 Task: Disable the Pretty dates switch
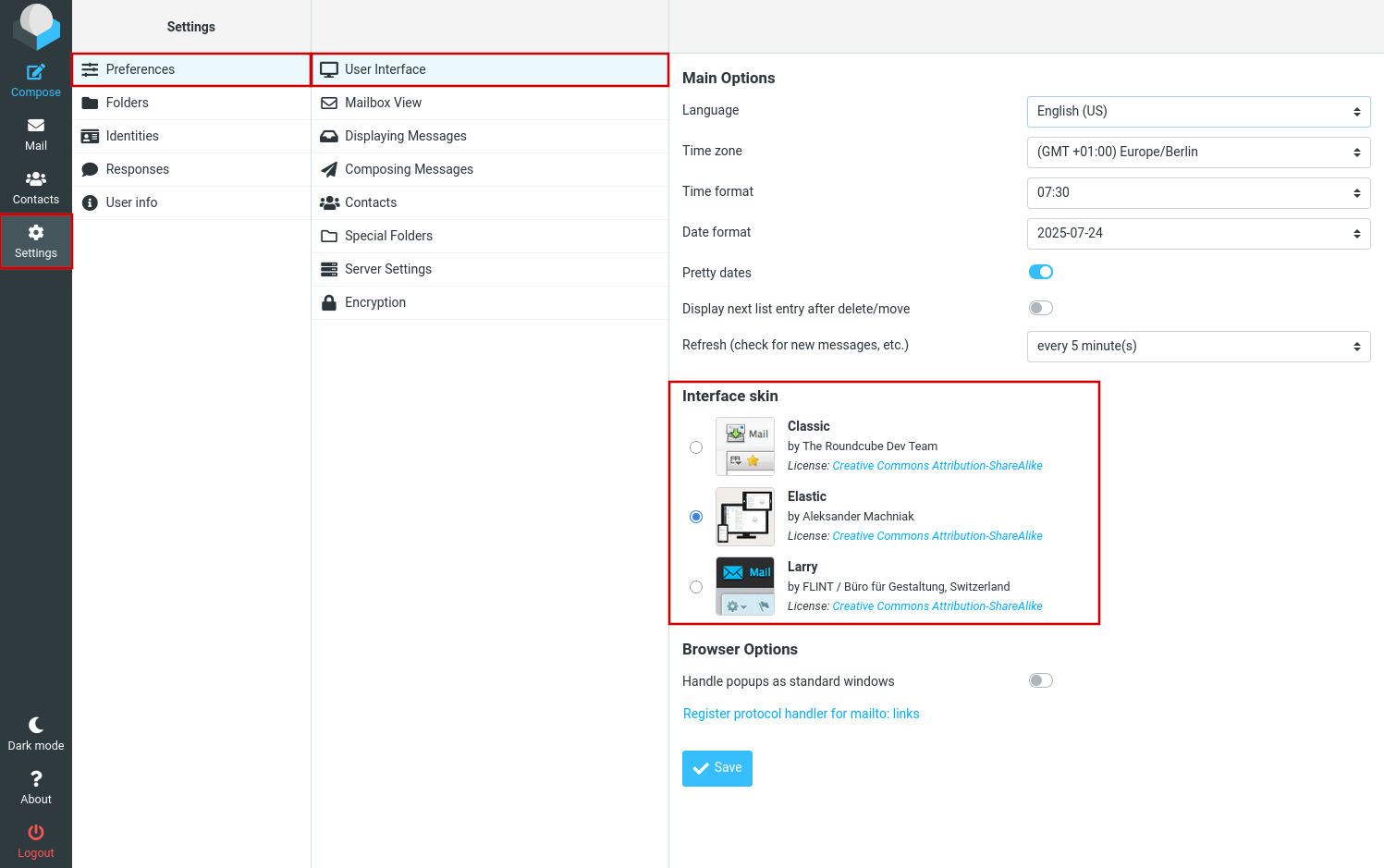point(1040,272)
